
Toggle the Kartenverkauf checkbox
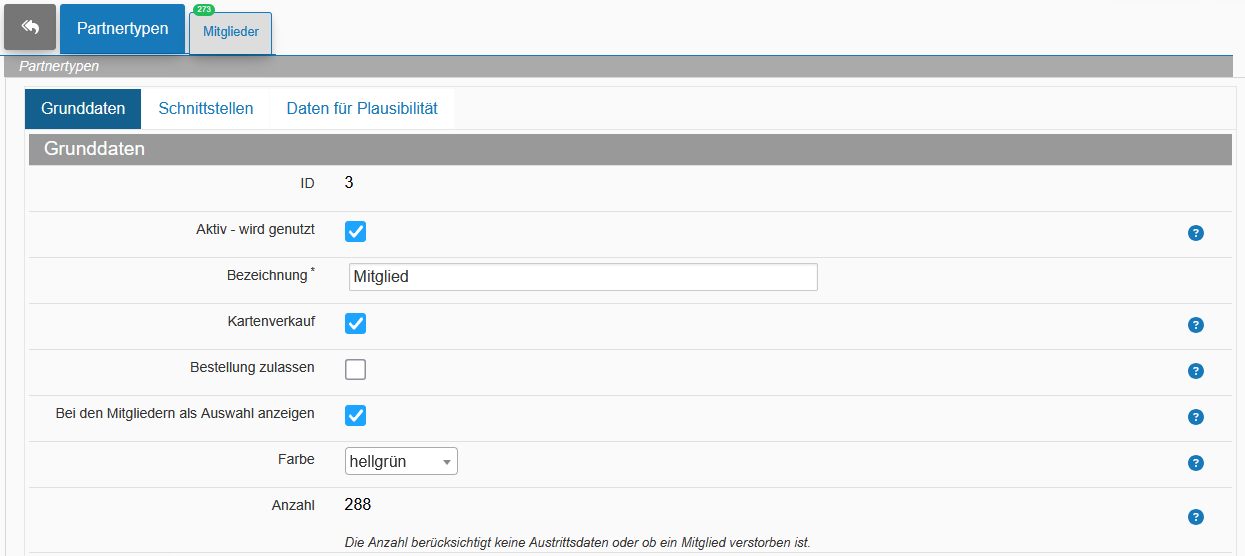pyautogui.click(x=355, y=323)
